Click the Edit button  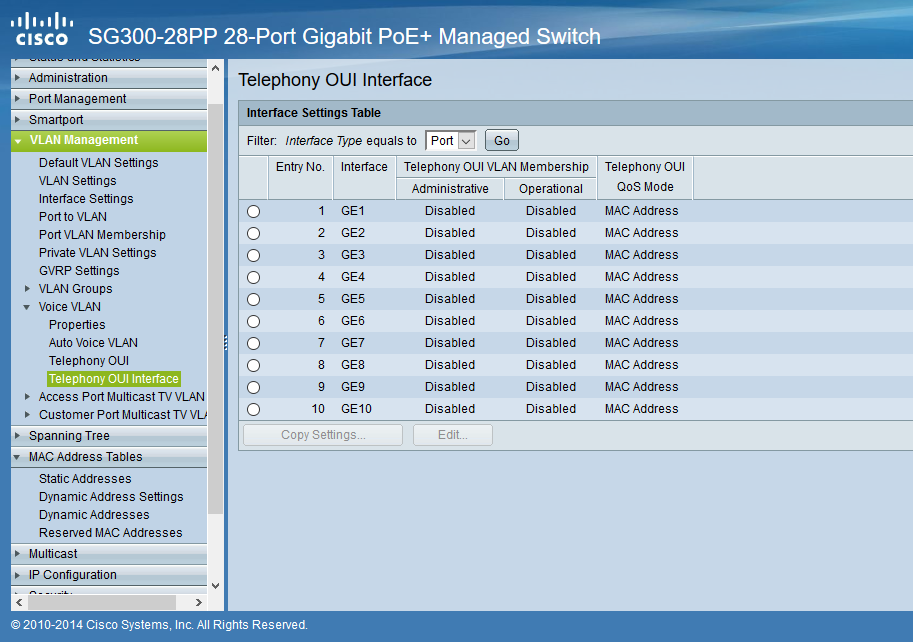(x=453, y=435)
